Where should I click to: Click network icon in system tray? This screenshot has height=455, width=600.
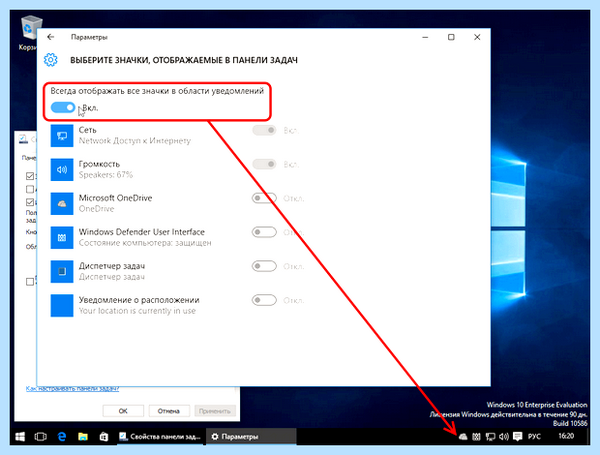(490, 437)
